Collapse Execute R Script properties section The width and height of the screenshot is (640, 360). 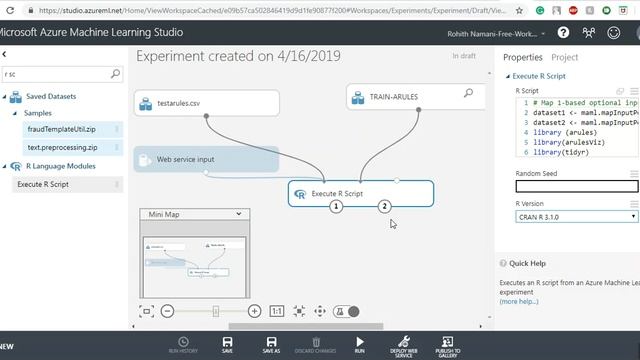click(x=508, y=76)
